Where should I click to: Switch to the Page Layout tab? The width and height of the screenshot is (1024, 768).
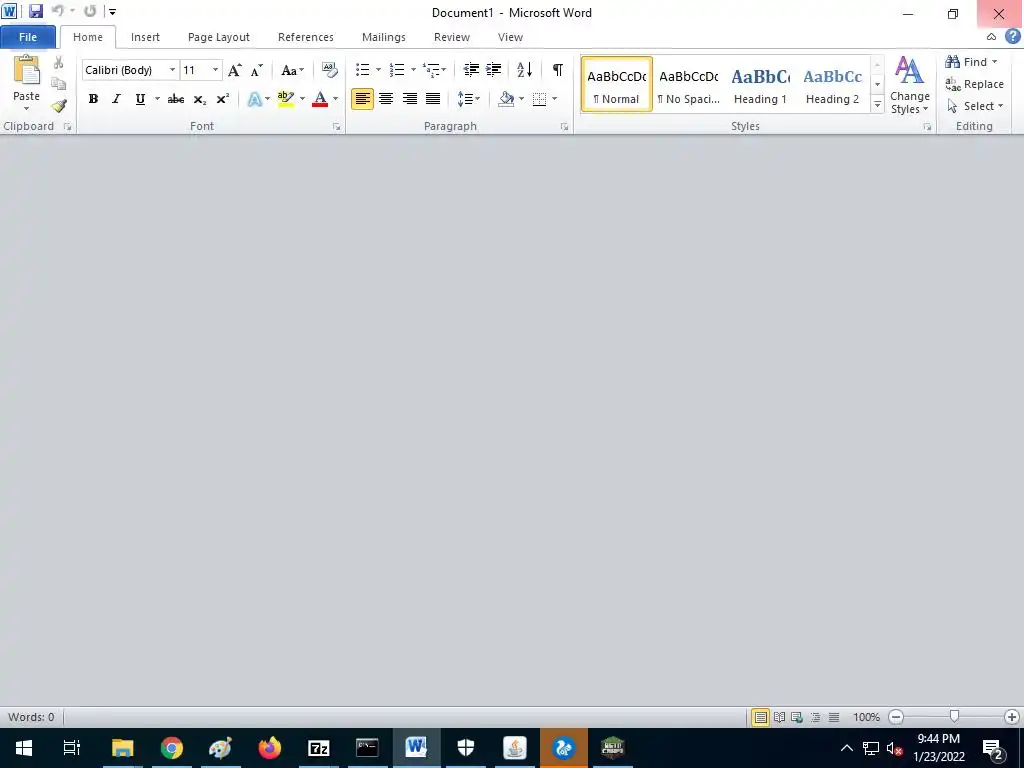pos(219,37)
